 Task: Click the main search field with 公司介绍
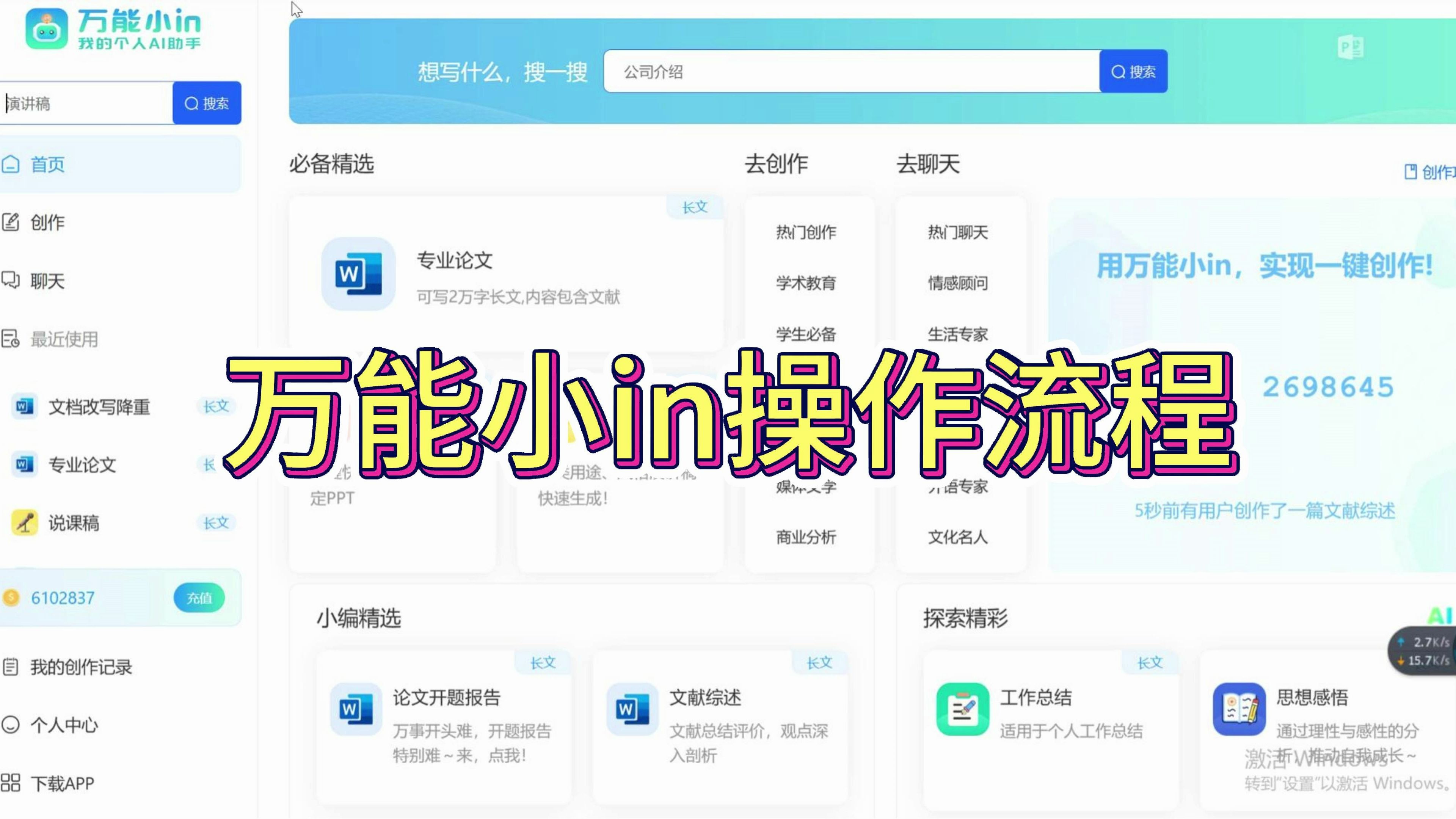click(851, 71)
